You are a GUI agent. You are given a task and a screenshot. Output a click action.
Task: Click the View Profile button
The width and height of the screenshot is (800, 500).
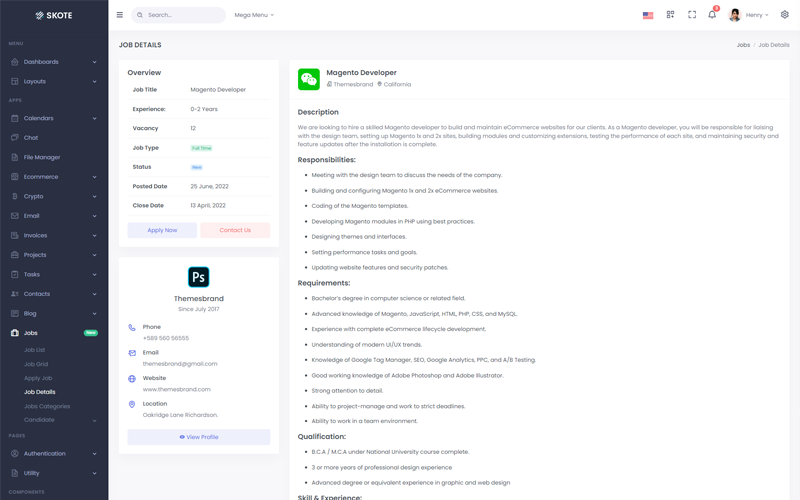(199, 437)
